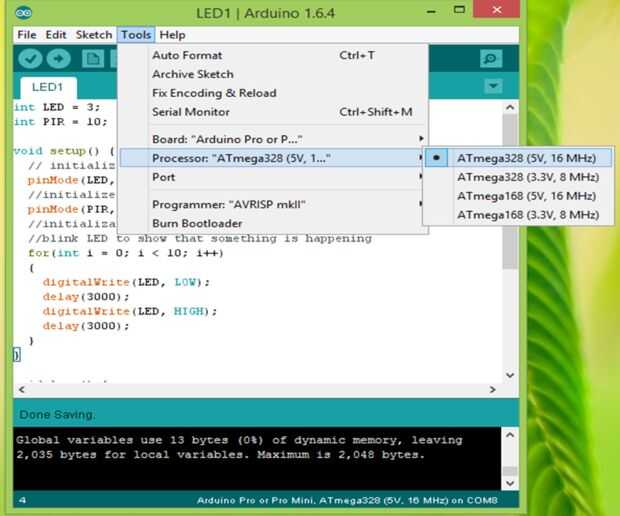Image resolution: width=620 pixels, height=516 pixels.
Task: Select ATmega328 (3.3V, 8 MHz) processor
Action: click(519, 177)
